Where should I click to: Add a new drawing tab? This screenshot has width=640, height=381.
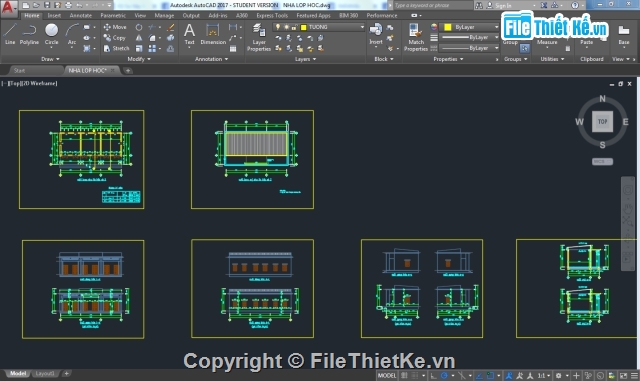point(128,70)
